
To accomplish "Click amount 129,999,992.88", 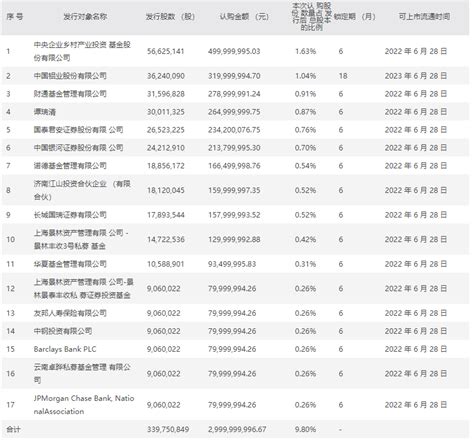I will pos(234,239).
